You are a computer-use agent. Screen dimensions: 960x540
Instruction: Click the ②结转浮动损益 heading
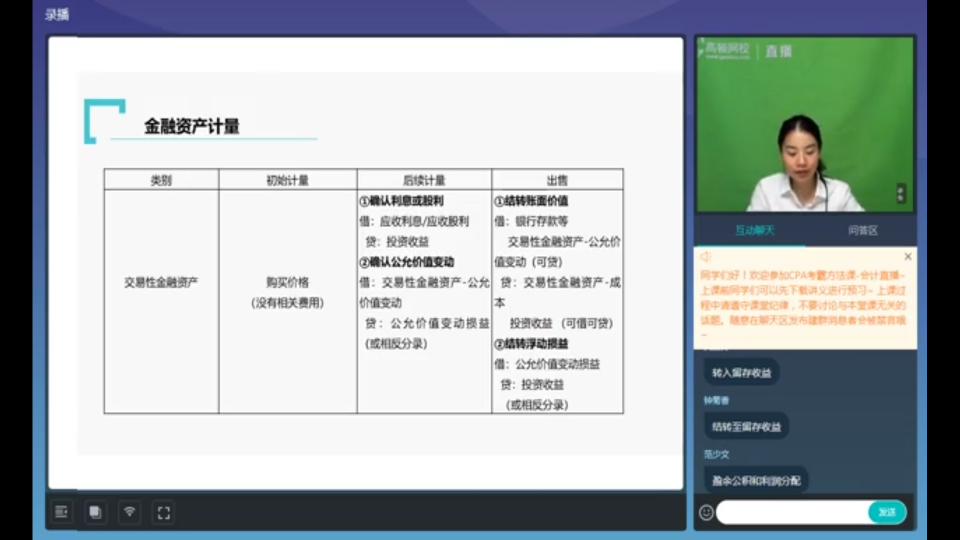(531, 343)
